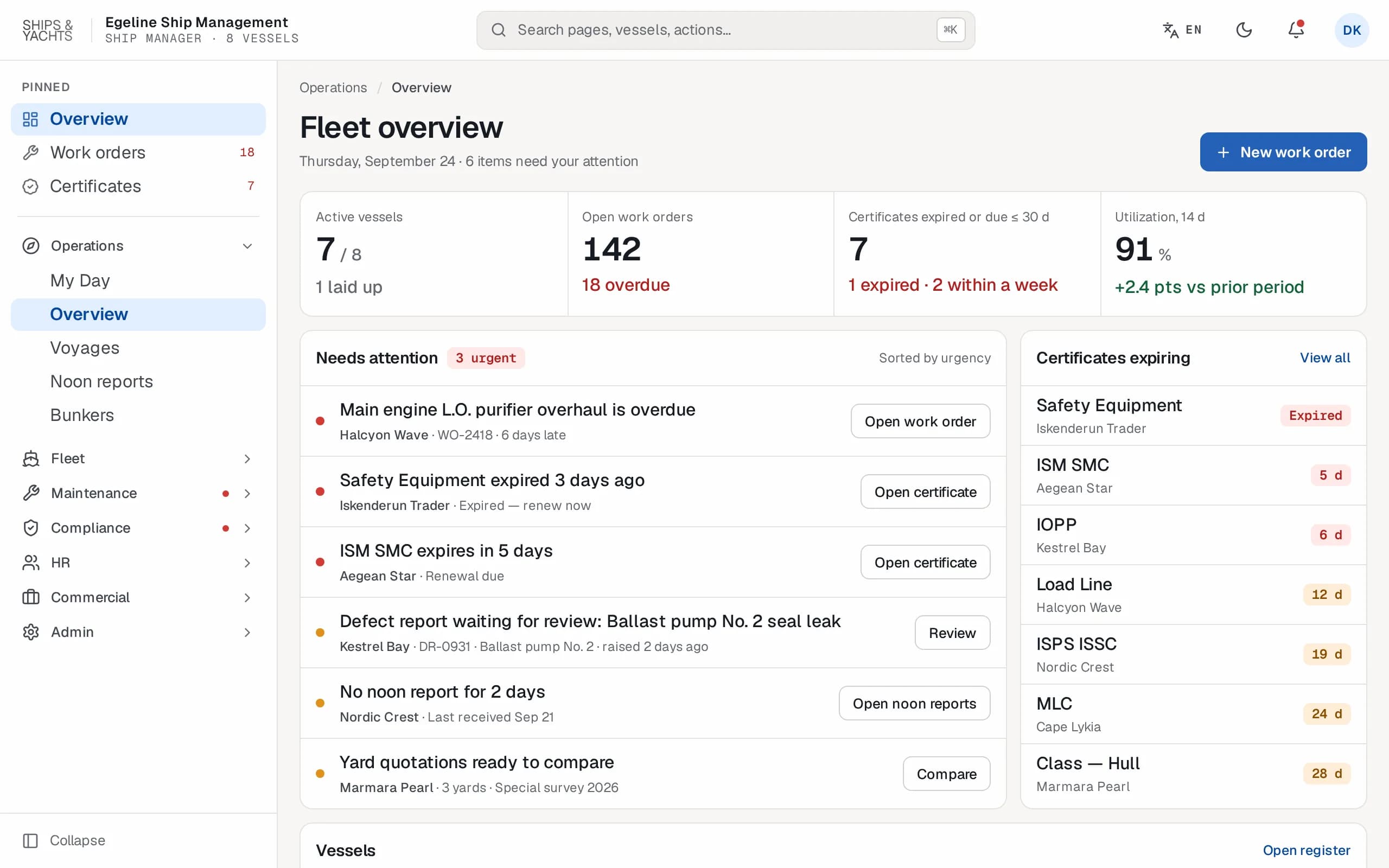Click the Certificates badge icon
This screenshot has width=1389, height=868.
(30, 187)
